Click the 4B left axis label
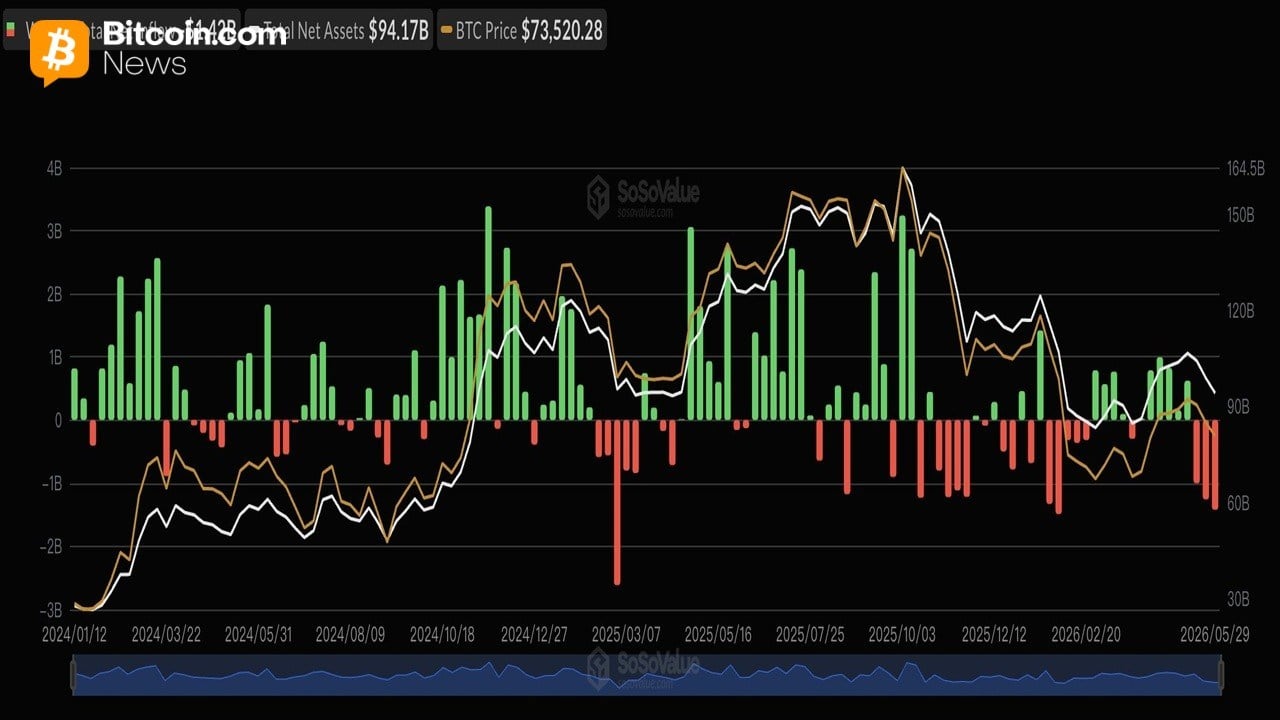 [53, 168]
